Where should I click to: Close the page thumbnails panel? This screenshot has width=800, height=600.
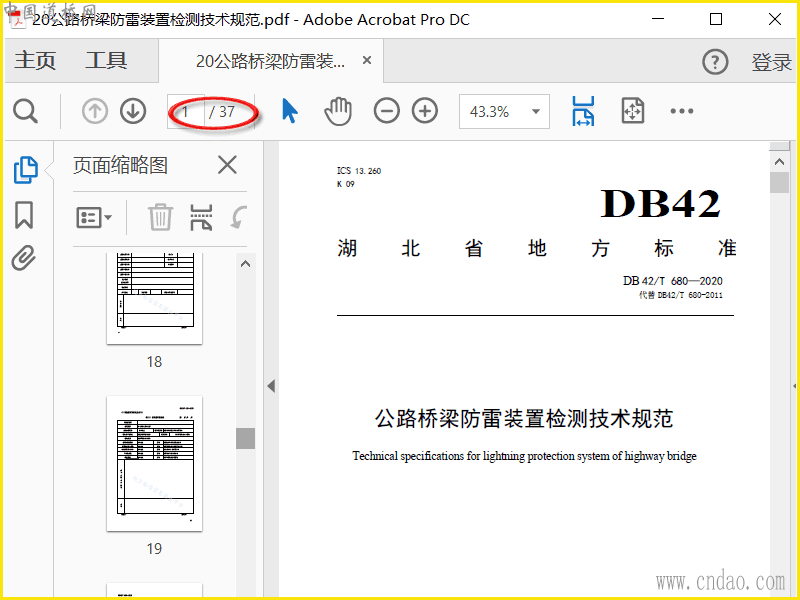(227, 165)
